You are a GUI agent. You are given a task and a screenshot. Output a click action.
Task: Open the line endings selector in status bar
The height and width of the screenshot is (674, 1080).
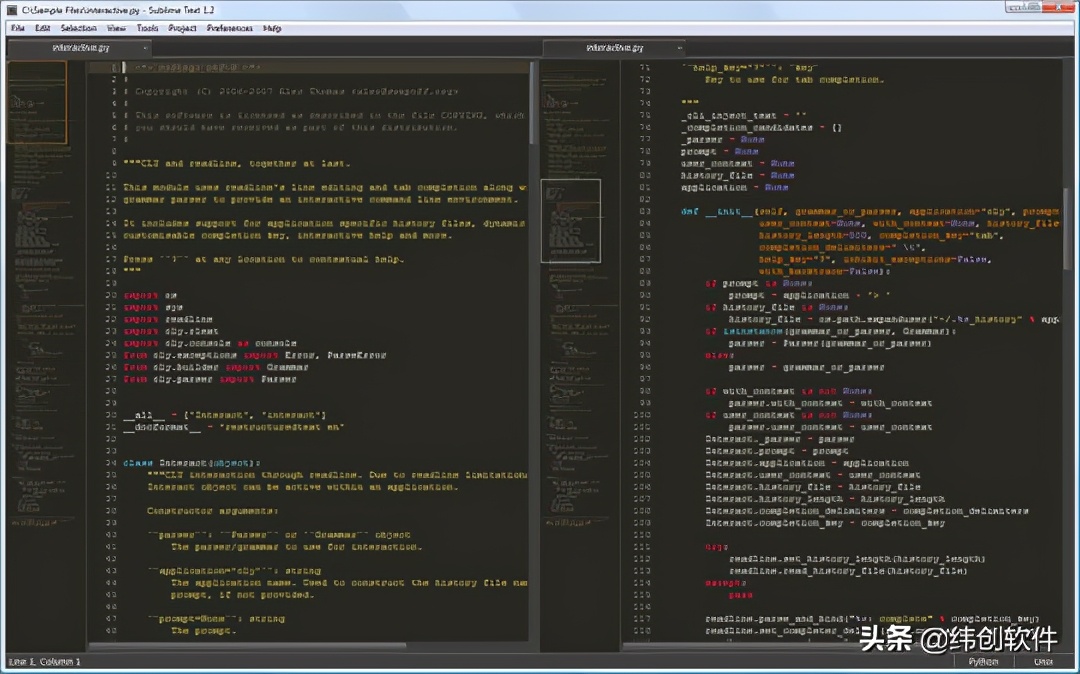[x=1043, y=662]
